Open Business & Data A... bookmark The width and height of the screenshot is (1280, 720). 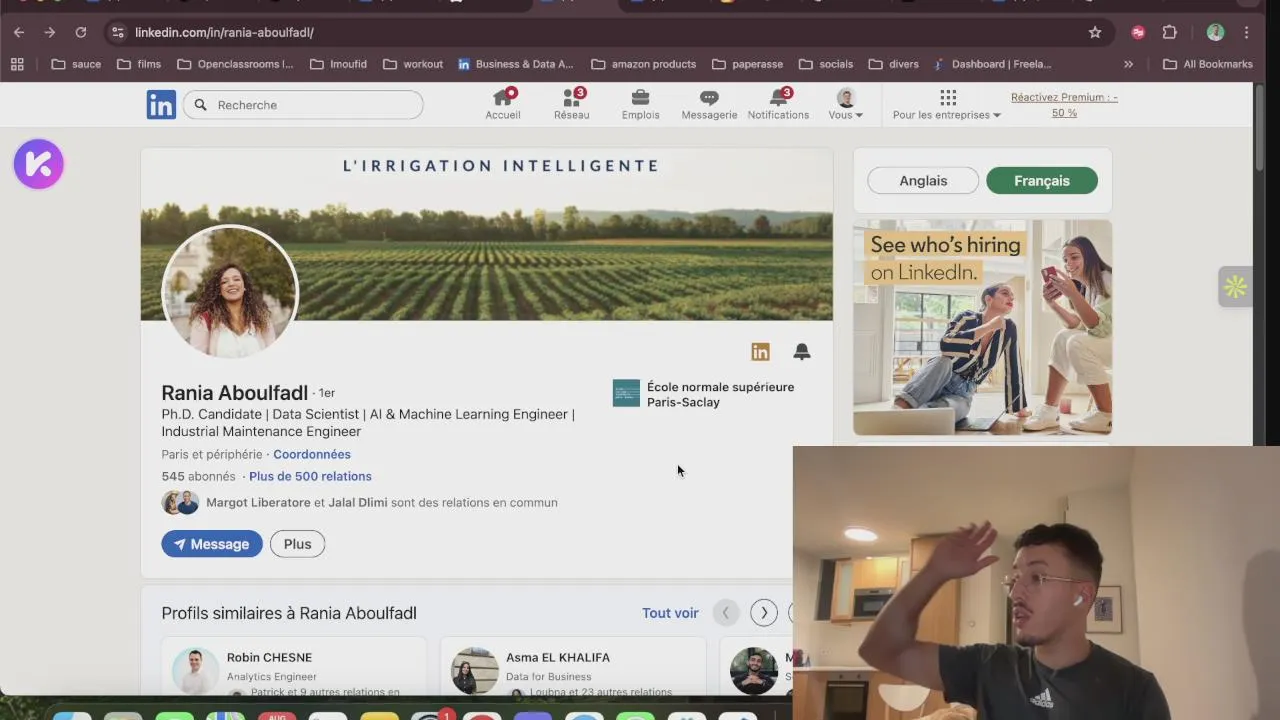(x=515, y=64)
